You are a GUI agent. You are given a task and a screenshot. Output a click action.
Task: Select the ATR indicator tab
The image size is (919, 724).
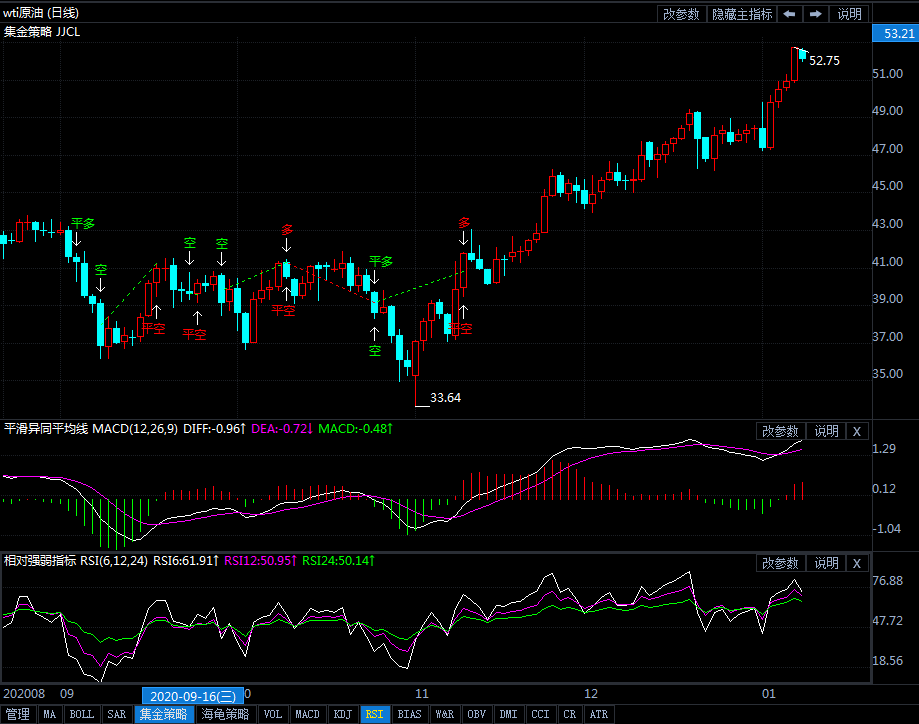(x=598, y=715)
